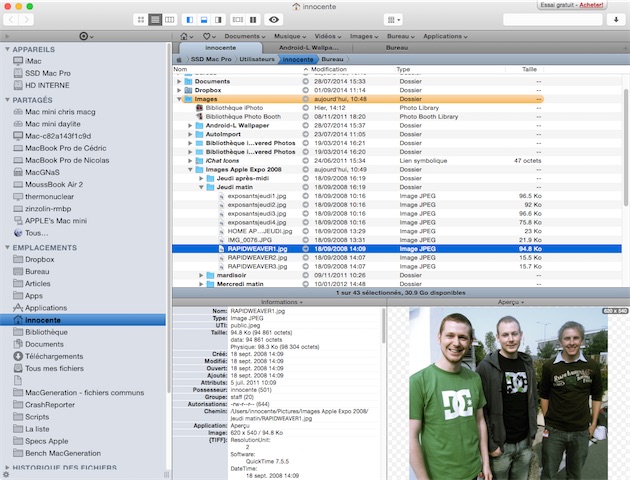Expand the Android-L Wallpaper folder
Viewport: 630px width, 480px height.
190,126
